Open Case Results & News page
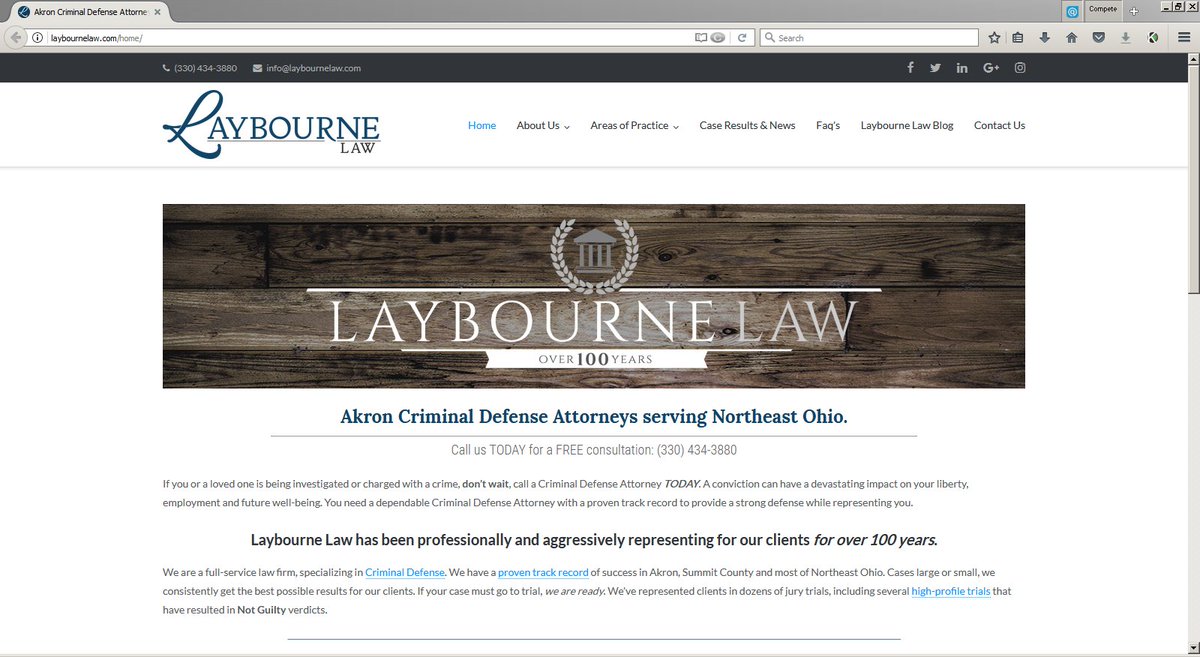The height and width of the screenshot is (657, 1200). tap(747, 126)
